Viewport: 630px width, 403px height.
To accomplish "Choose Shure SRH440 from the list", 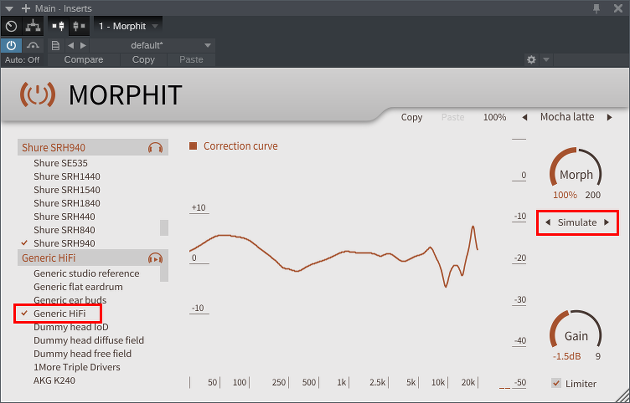I will [x=64, y=217].
